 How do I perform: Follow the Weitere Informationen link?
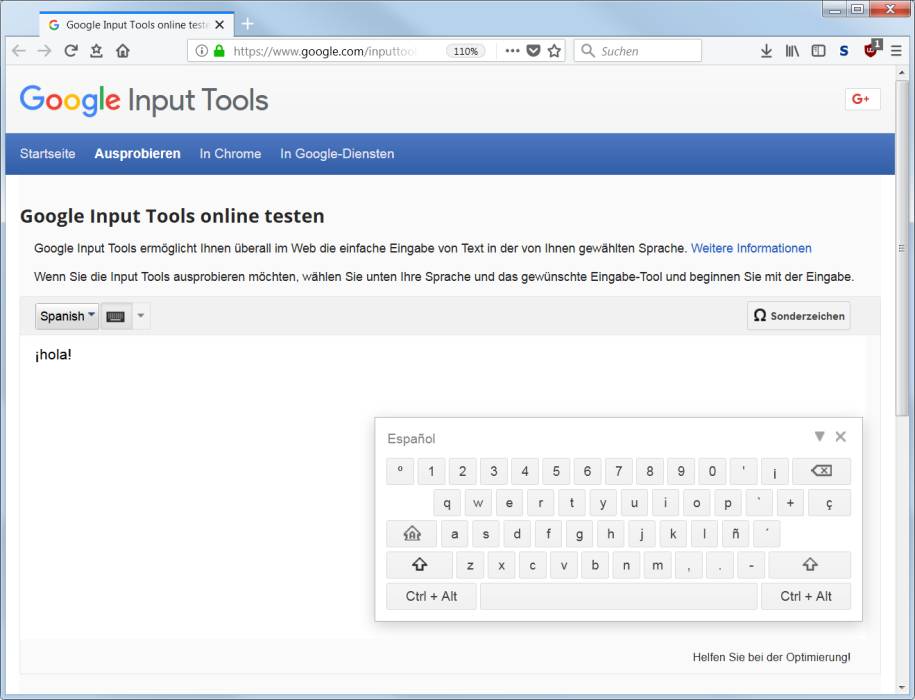[x=751, y=248]
